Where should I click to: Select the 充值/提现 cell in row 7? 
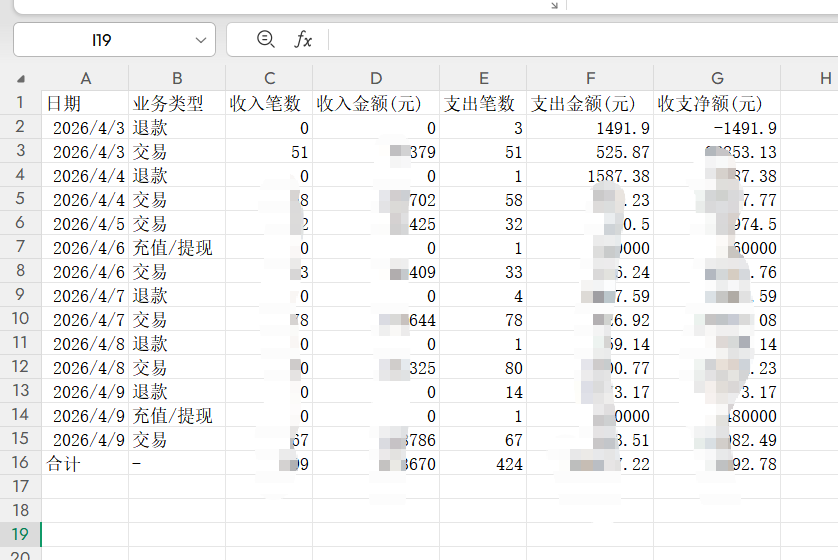(176, 248)
